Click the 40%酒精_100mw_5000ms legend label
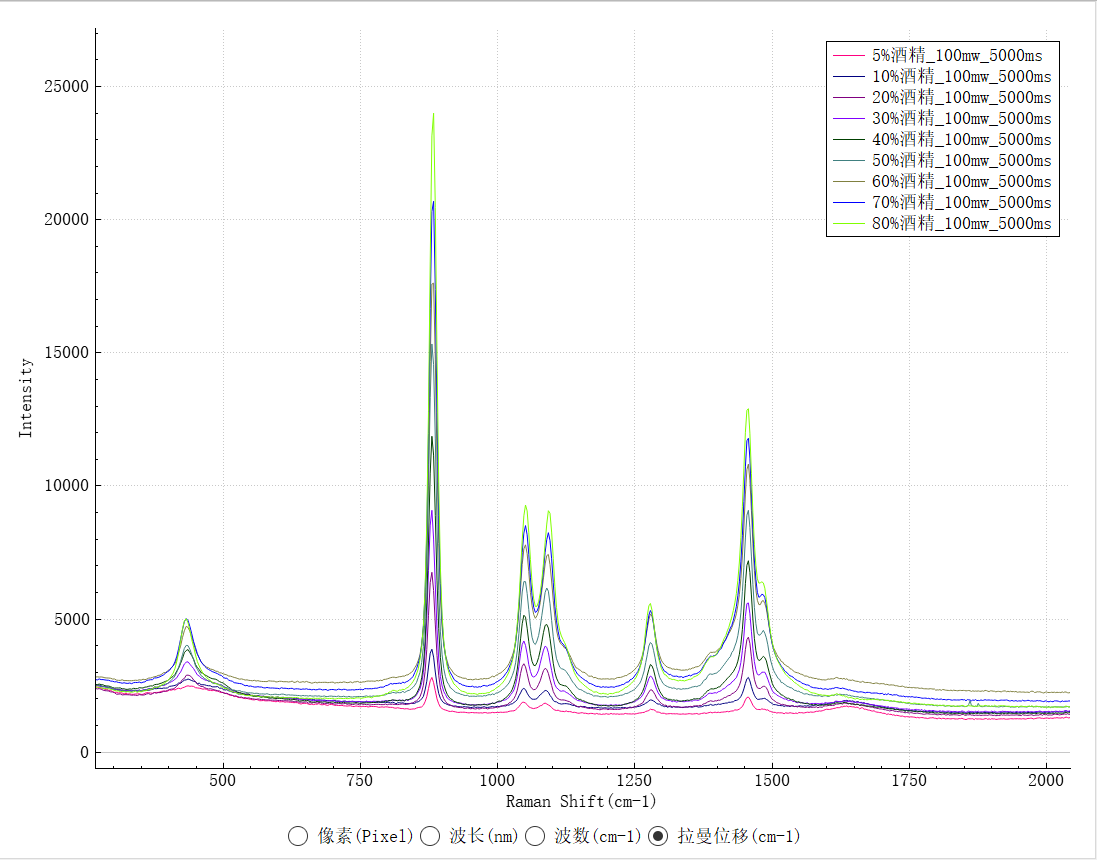Viewport: 1097px width, 860px height. tap(961, 139)
